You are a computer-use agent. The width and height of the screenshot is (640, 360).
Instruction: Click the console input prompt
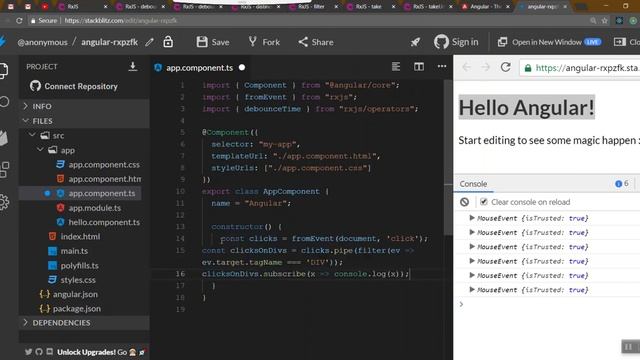(547, 304)
